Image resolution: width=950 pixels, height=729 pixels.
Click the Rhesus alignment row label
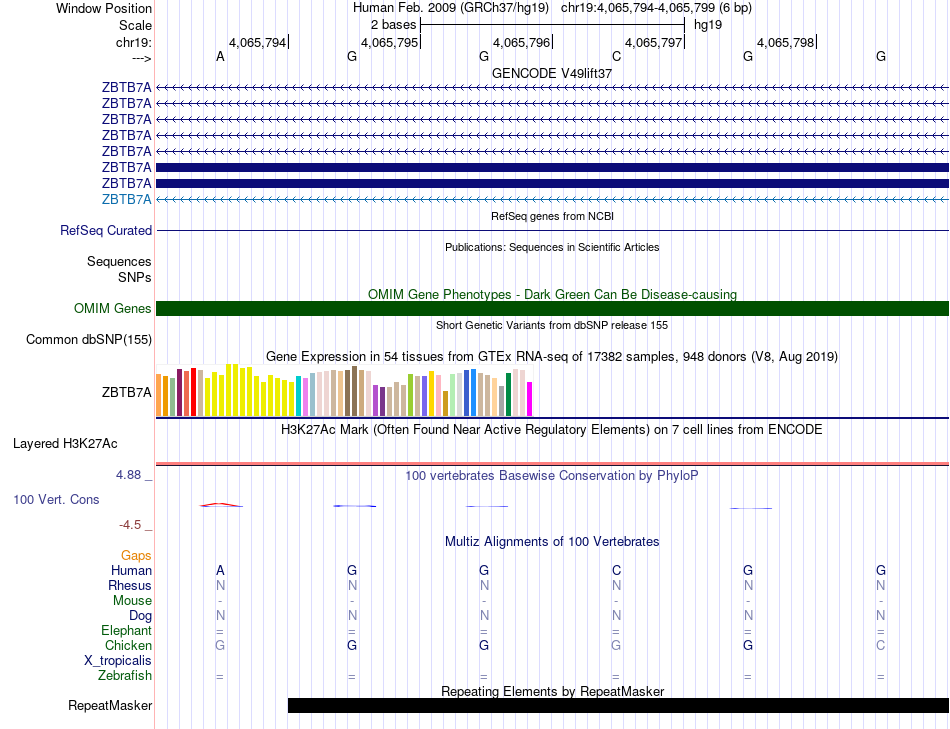pos(130,585)
